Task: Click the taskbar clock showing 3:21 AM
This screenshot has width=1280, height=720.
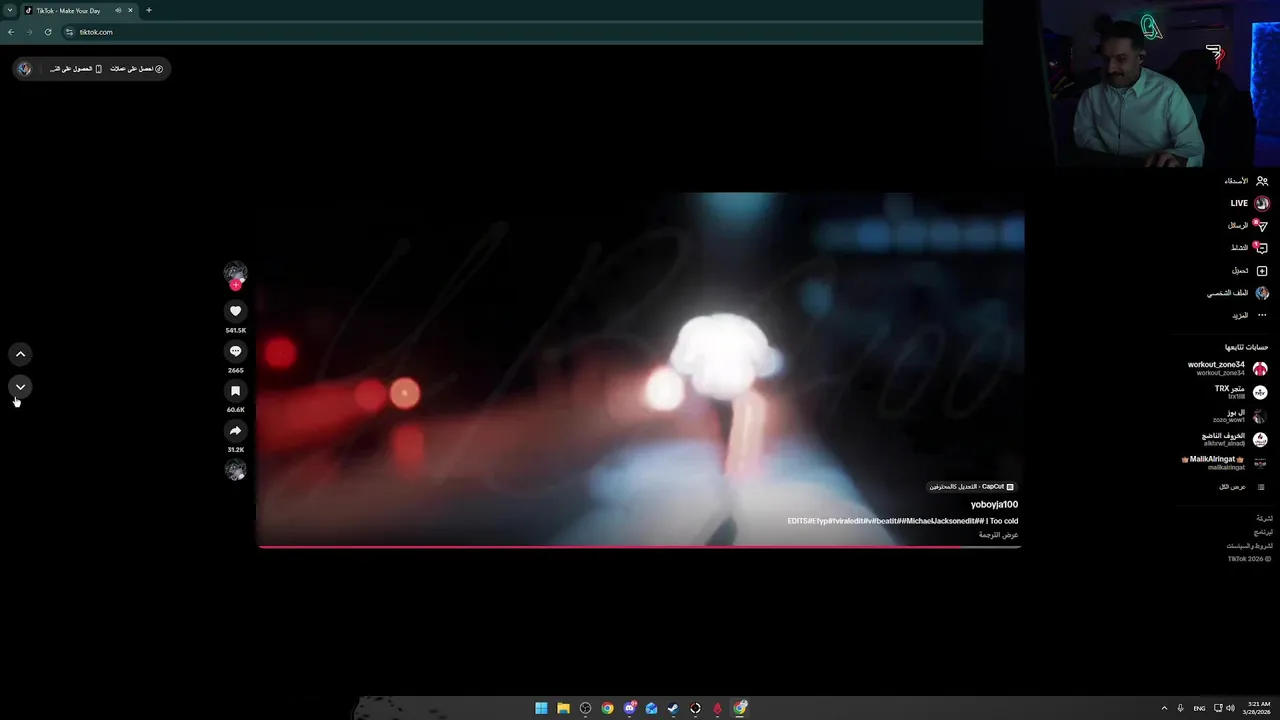Action: [1258, 708]
